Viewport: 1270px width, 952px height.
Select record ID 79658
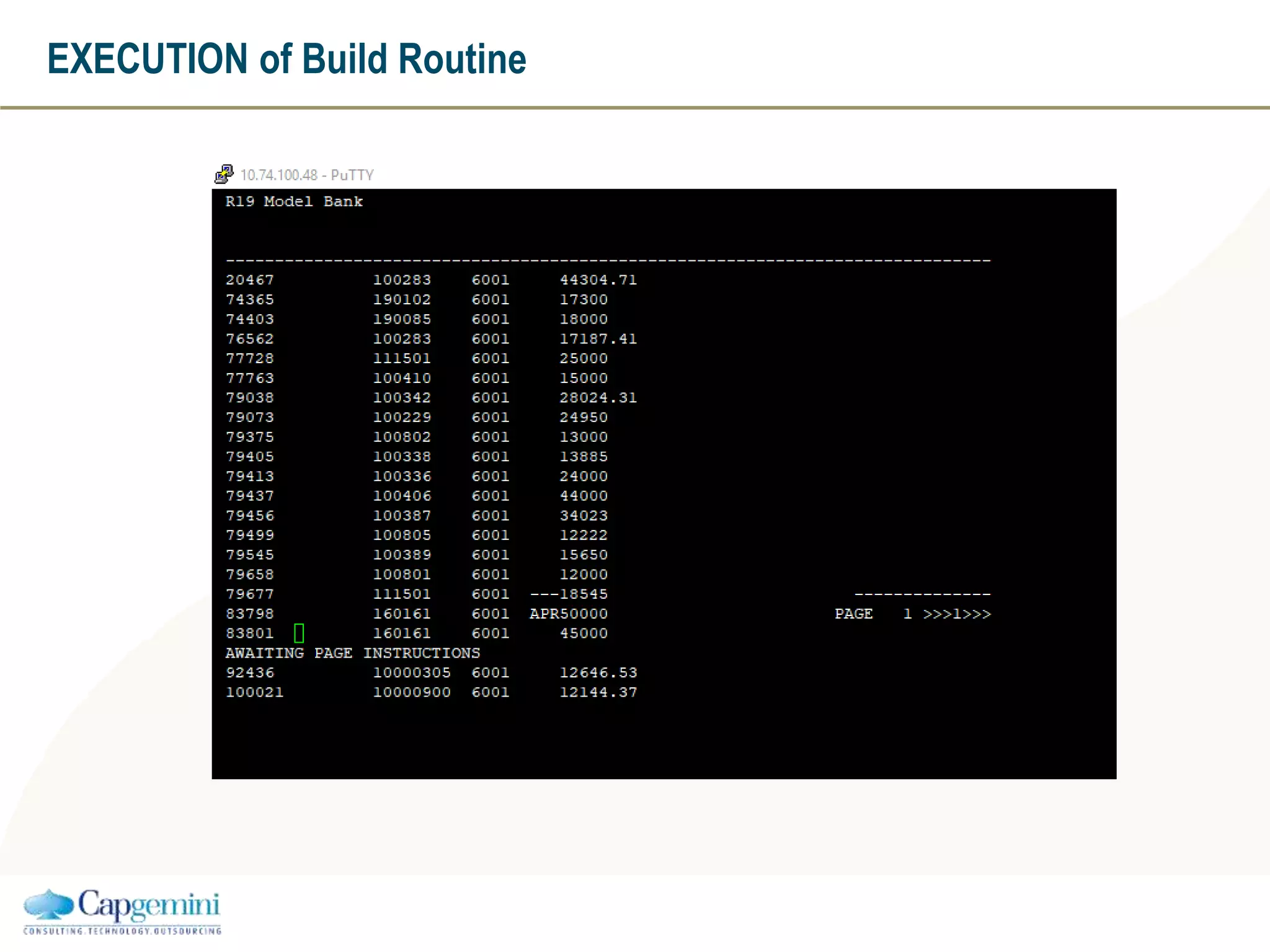point(250,575)
